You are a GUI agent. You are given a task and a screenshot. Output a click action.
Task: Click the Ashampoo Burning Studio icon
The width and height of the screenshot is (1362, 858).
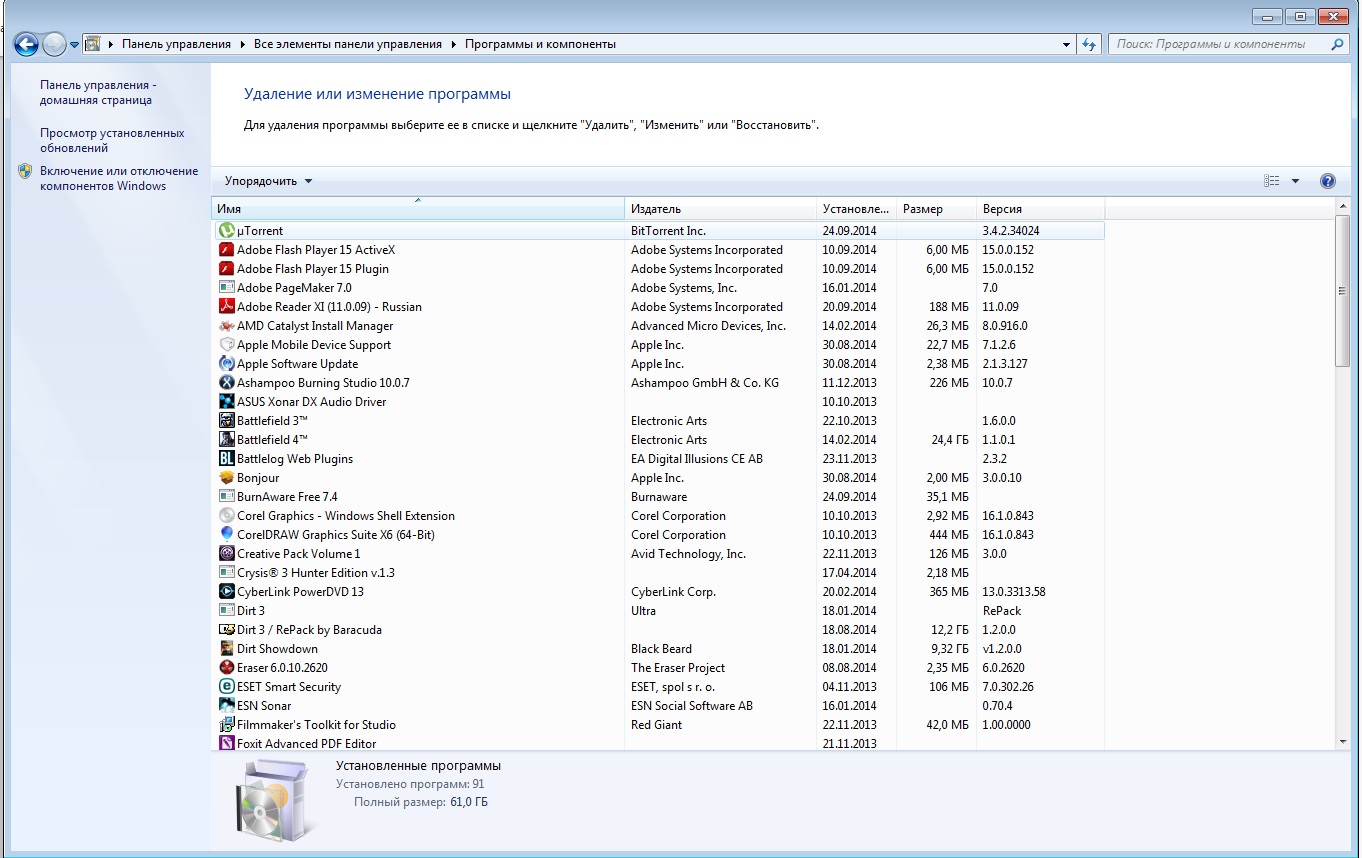click(x=227, y=383)
